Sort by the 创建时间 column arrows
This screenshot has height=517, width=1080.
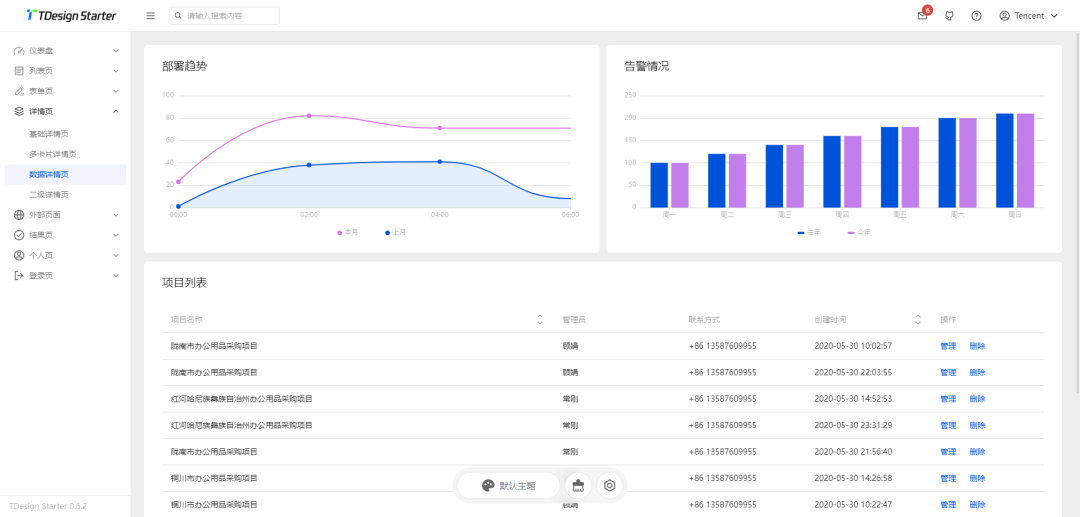(x=917, y=319)
